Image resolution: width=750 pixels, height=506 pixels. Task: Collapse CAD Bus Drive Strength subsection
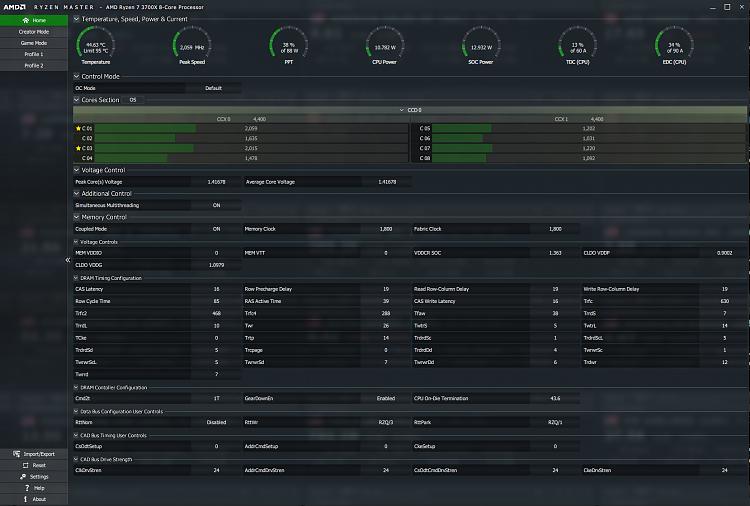click(x=76, y=459)
